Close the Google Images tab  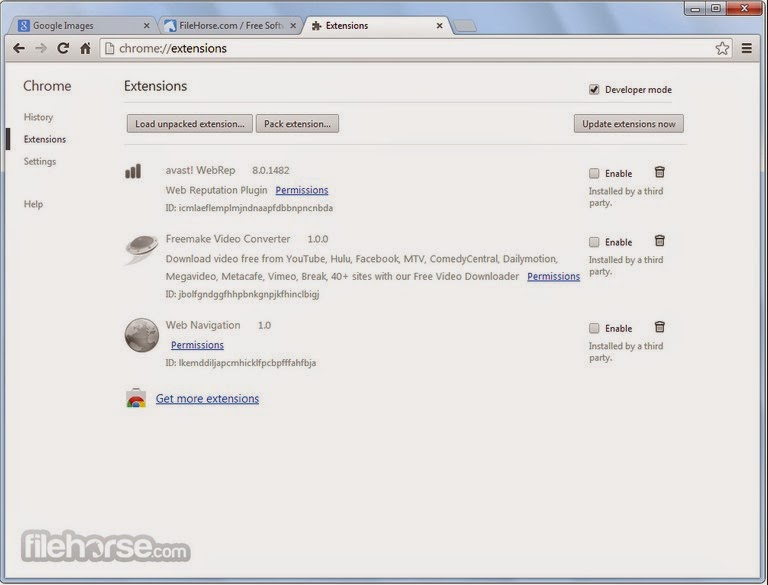click(146, 25)
